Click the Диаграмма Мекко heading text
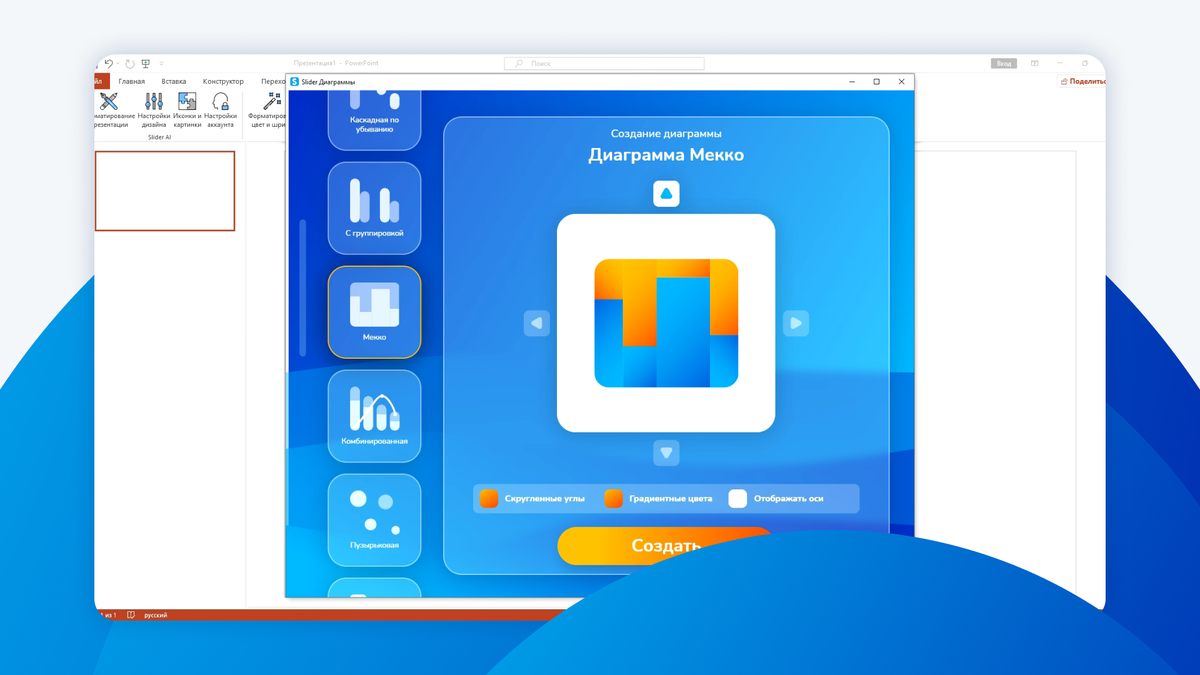The width and height of the screenshot is (1200, 675). tap(666, 155)
